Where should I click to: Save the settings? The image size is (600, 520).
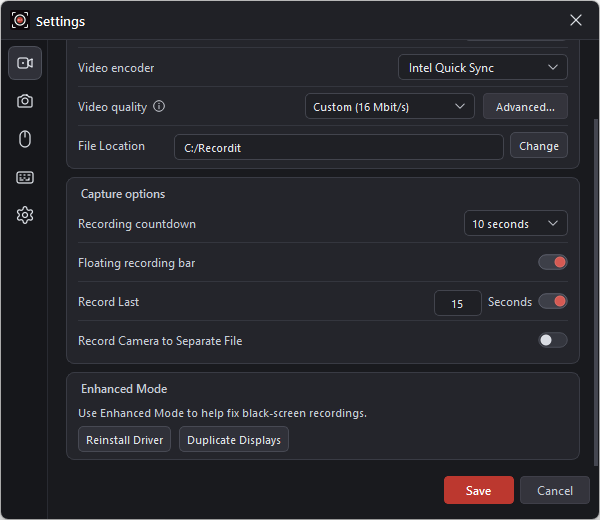tap(478, 490)
